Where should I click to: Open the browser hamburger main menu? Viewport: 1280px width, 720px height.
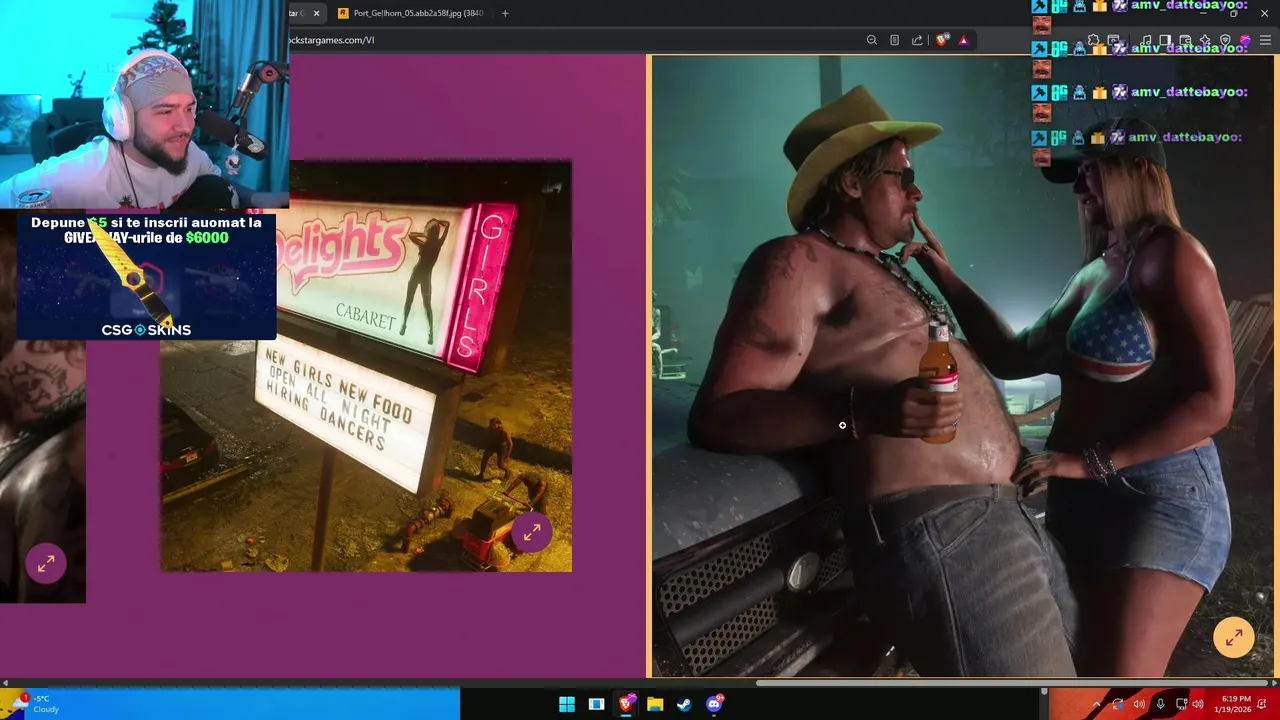pyautogui.click(x=1265, y=40)
